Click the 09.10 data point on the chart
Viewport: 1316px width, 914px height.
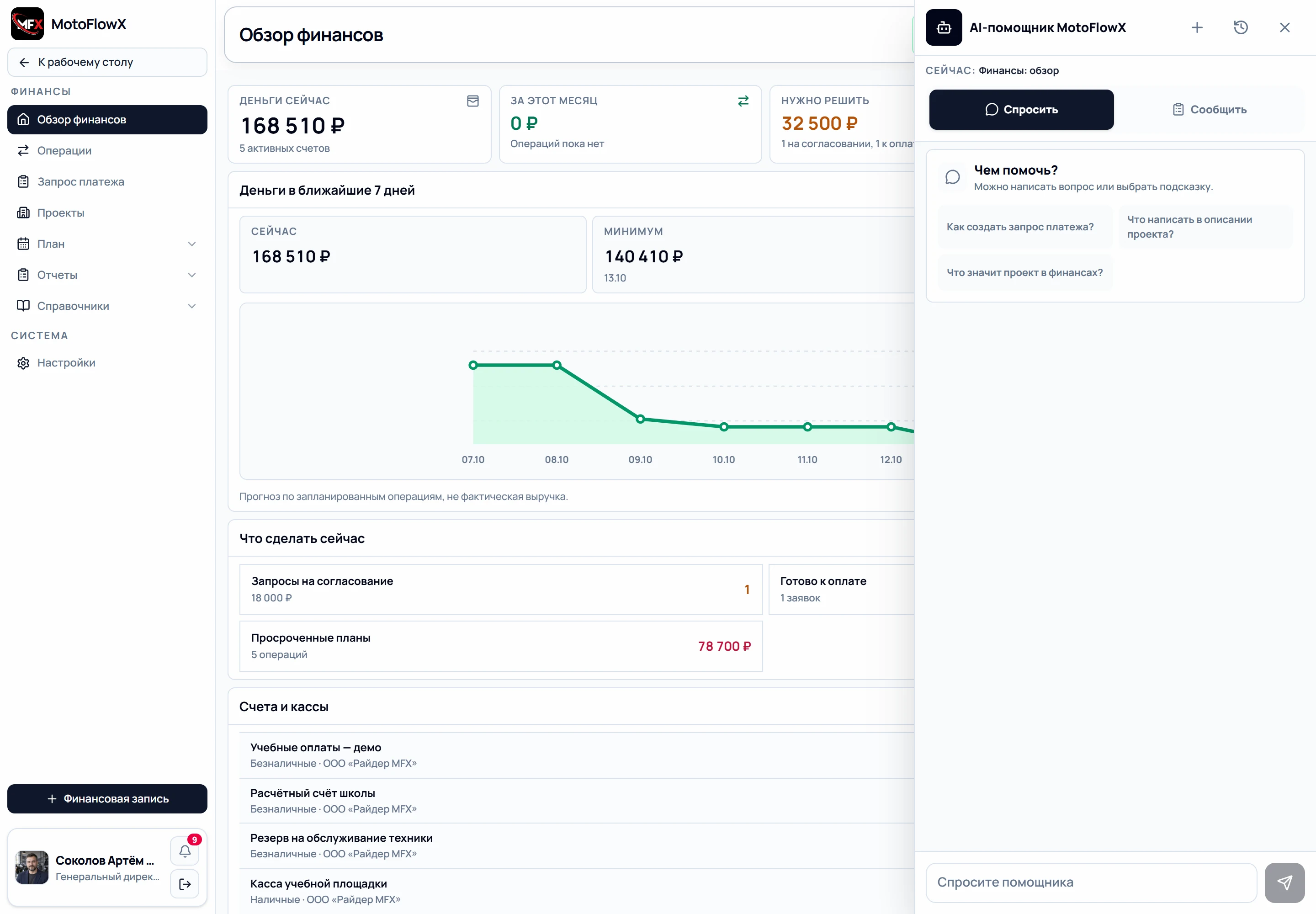tap(640, 419)
